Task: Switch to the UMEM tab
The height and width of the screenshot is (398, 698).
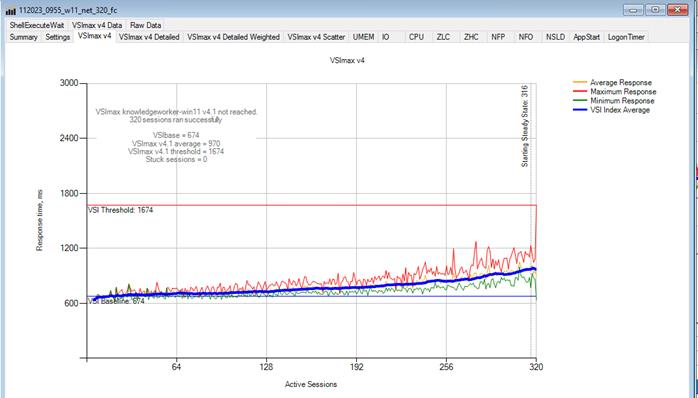Action: (x=364, y=37)
